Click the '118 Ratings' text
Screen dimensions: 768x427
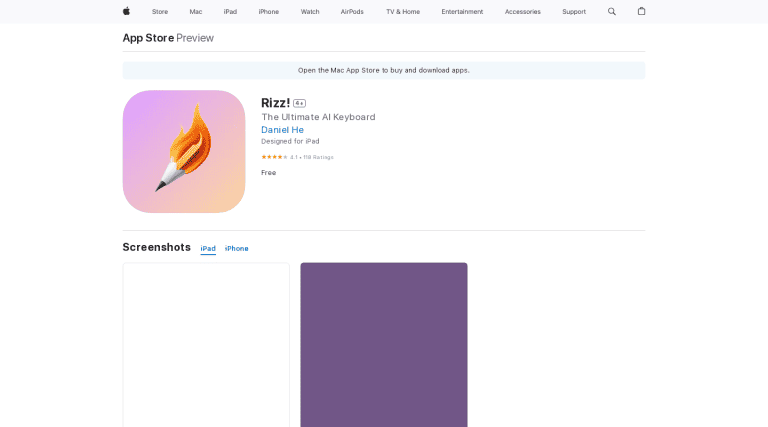pos(318,157)
